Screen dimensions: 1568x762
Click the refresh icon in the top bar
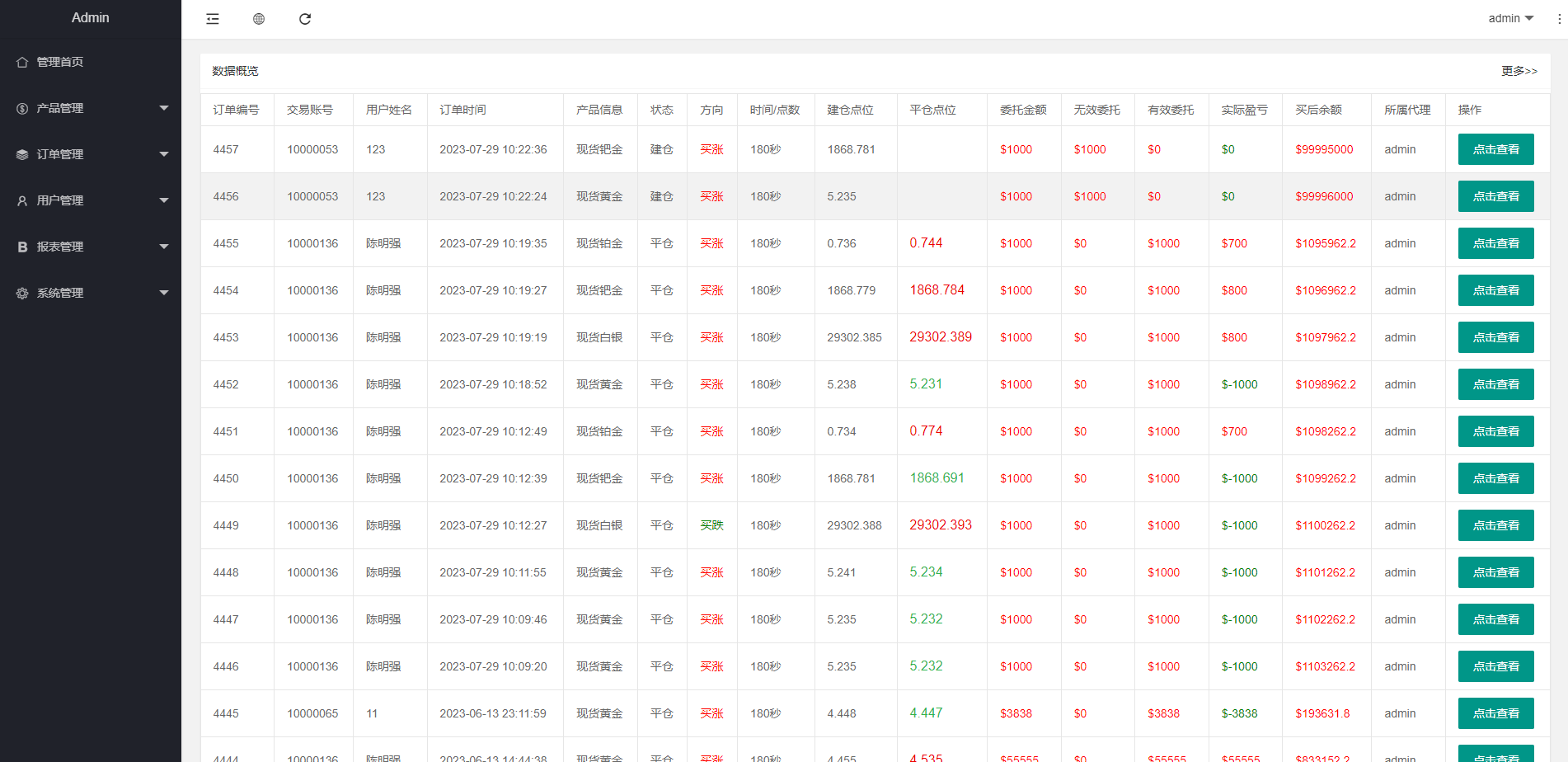coord(305,19)
